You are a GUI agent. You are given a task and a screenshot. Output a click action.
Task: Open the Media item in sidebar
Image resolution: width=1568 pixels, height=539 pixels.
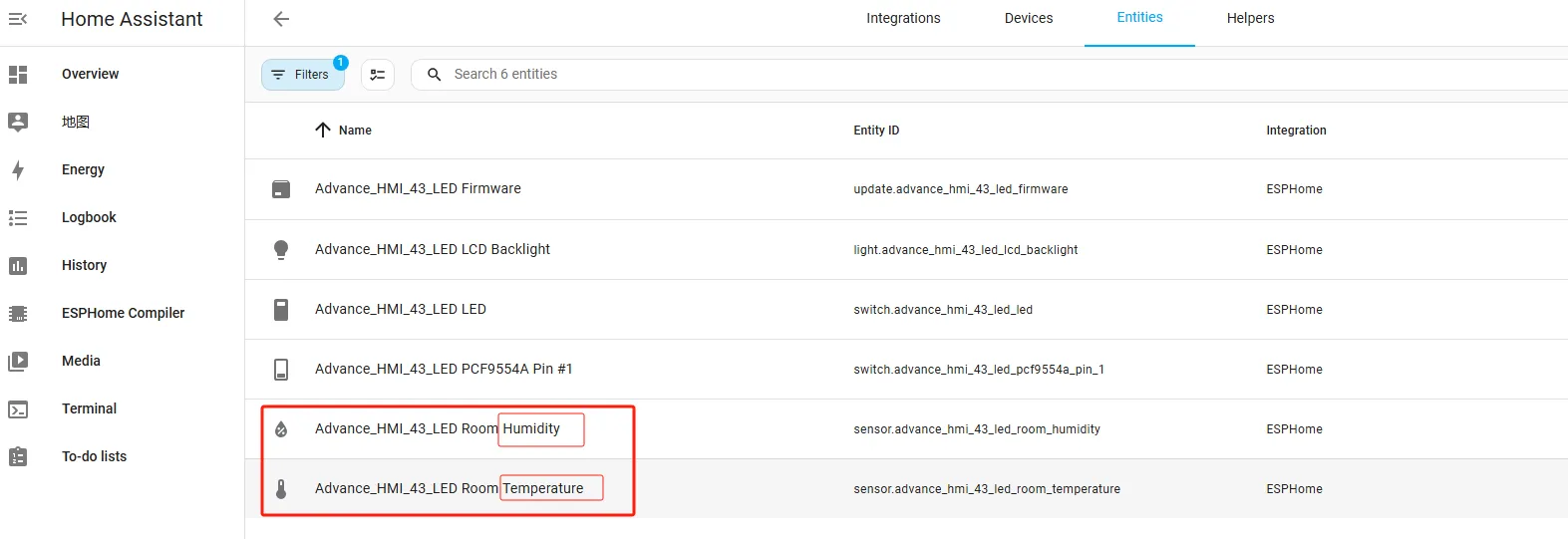[81, 362]
